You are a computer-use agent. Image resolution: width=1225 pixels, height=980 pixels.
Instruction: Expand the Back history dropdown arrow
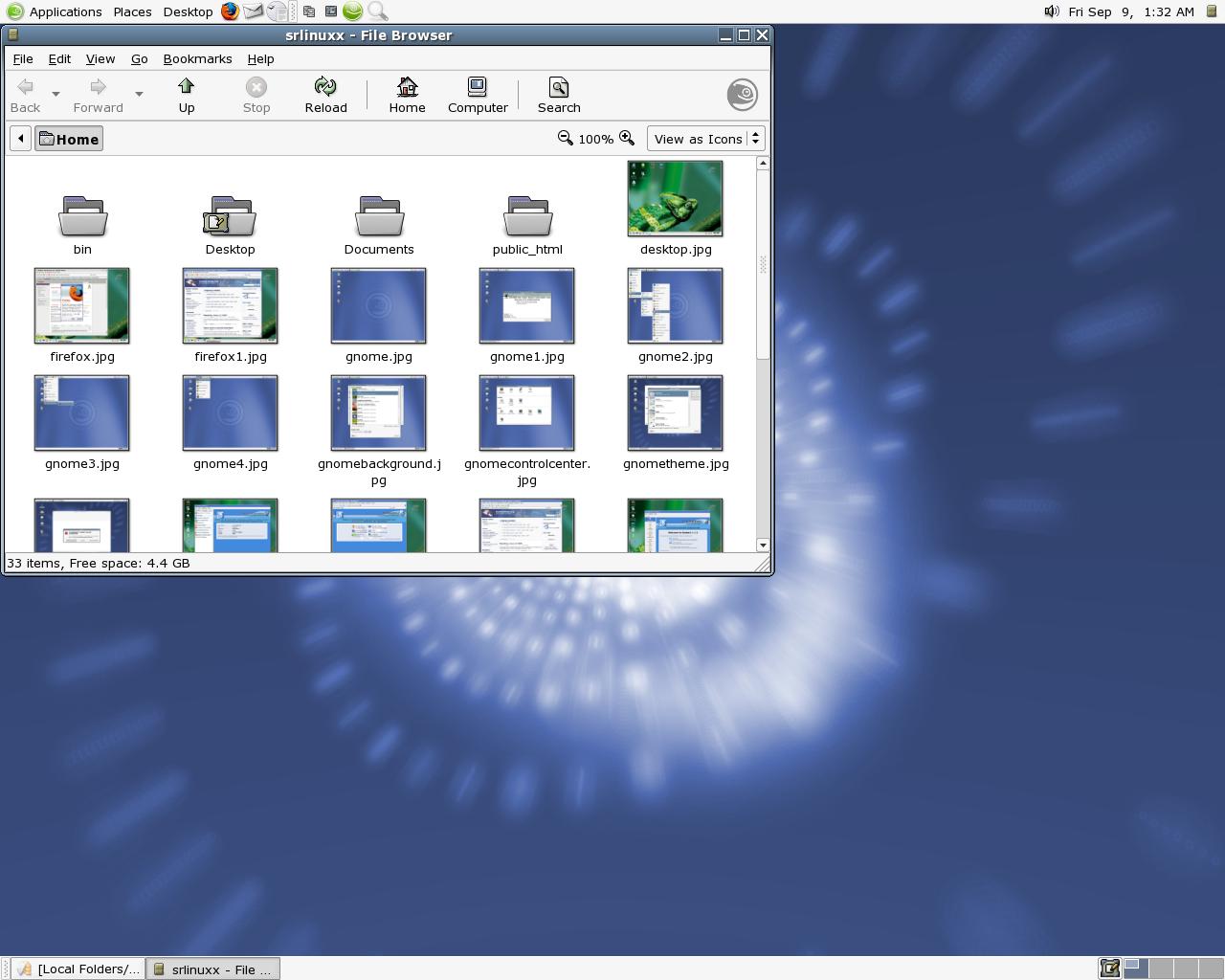coord(56,94)
